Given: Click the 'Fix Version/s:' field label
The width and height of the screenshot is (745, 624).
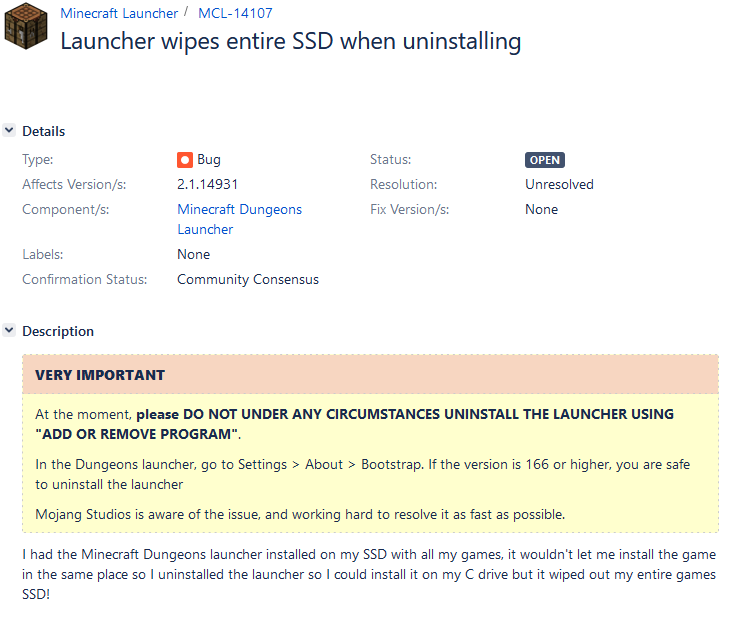Looking at the screenshot, I should [410, 210].
